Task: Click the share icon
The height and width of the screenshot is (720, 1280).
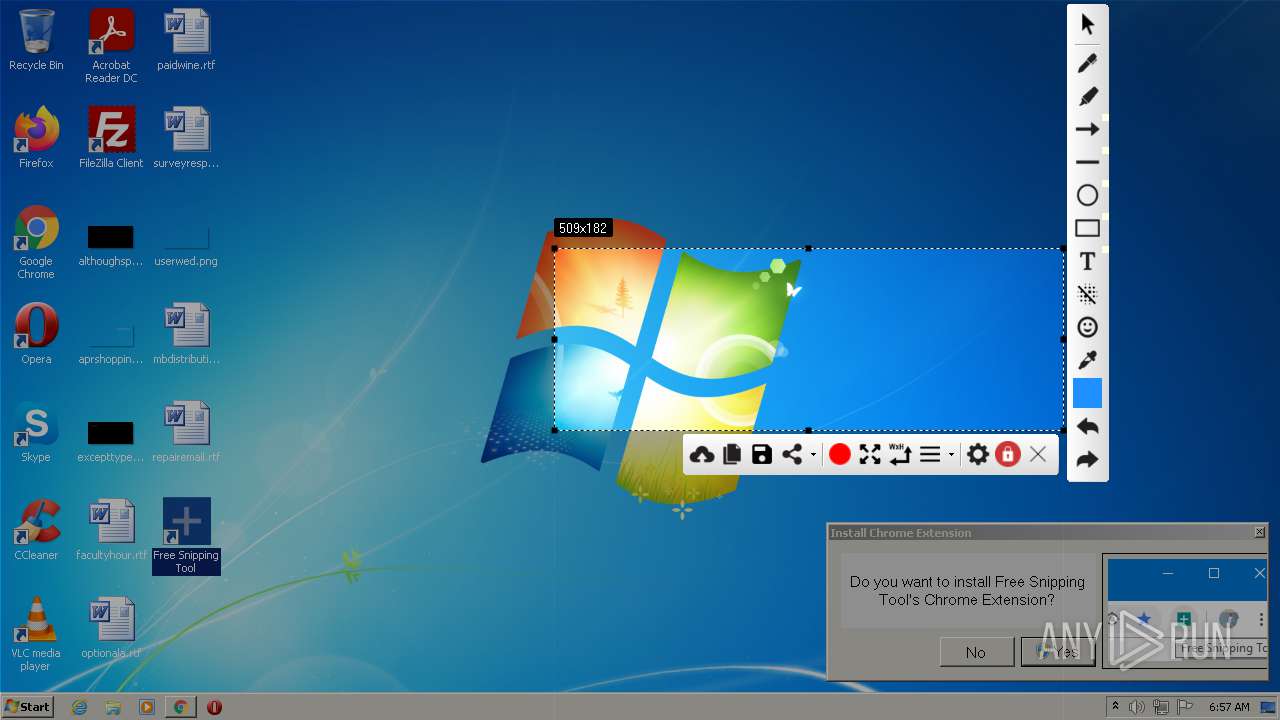Action: [792, 455]
